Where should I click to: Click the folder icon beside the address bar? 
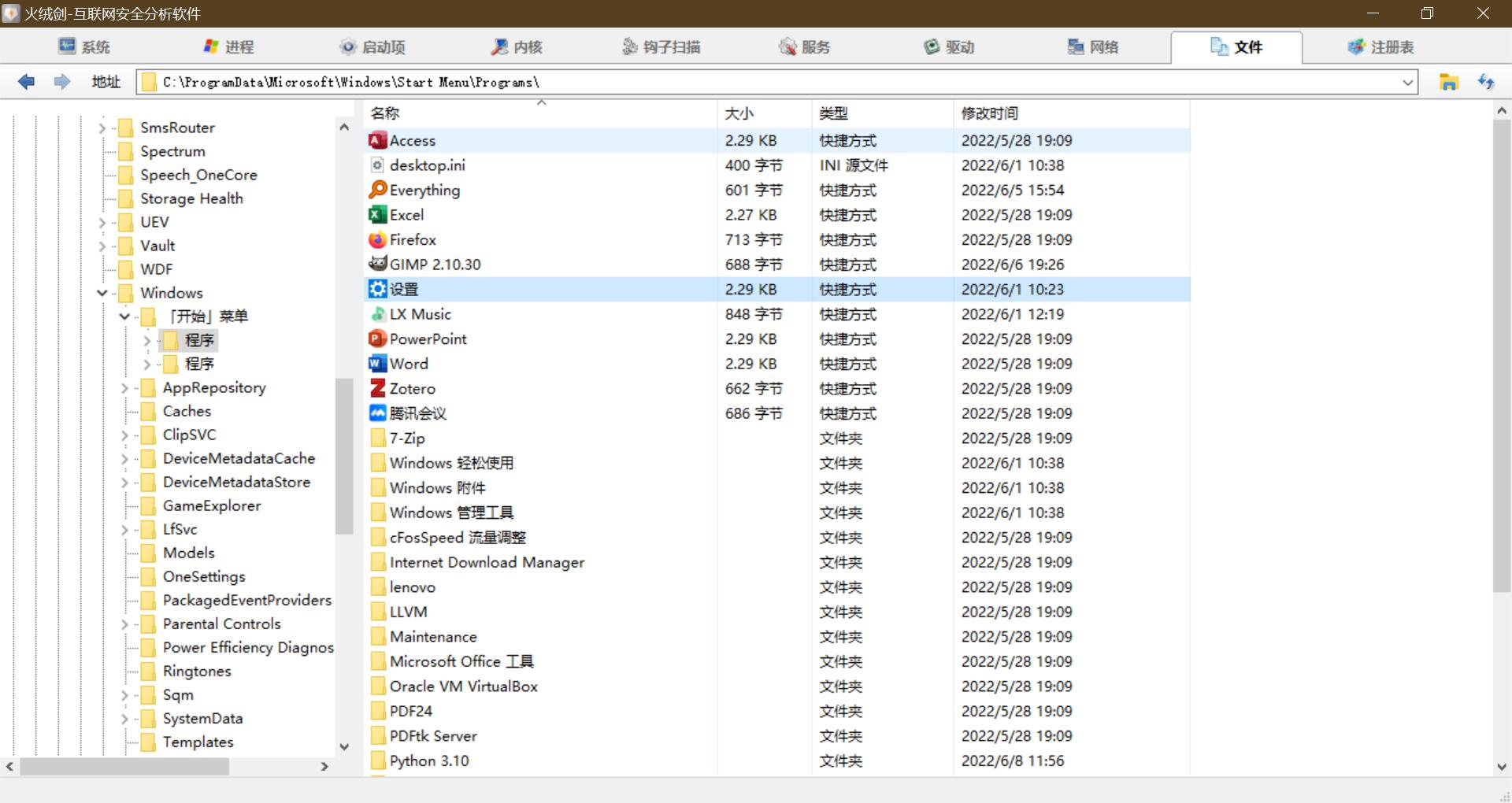click(1448, 82)
